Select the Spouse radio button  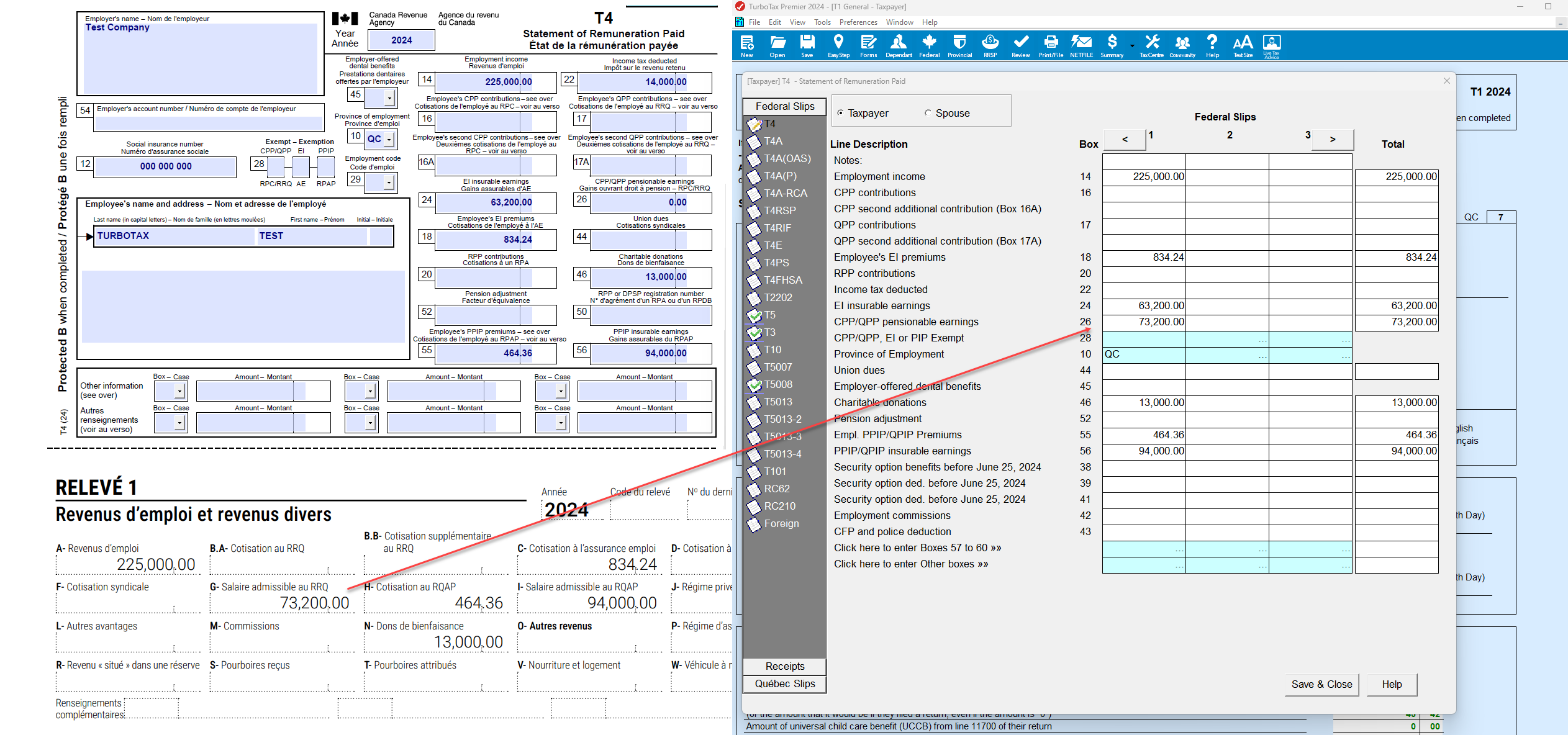(x=928, y=113)
